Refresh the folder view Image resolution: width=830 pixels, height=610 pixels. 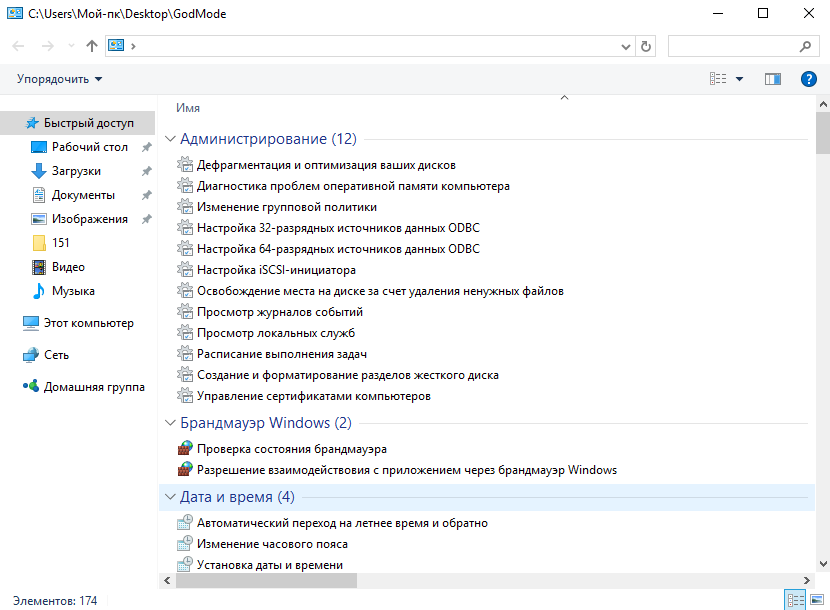[x=646, y=47]
